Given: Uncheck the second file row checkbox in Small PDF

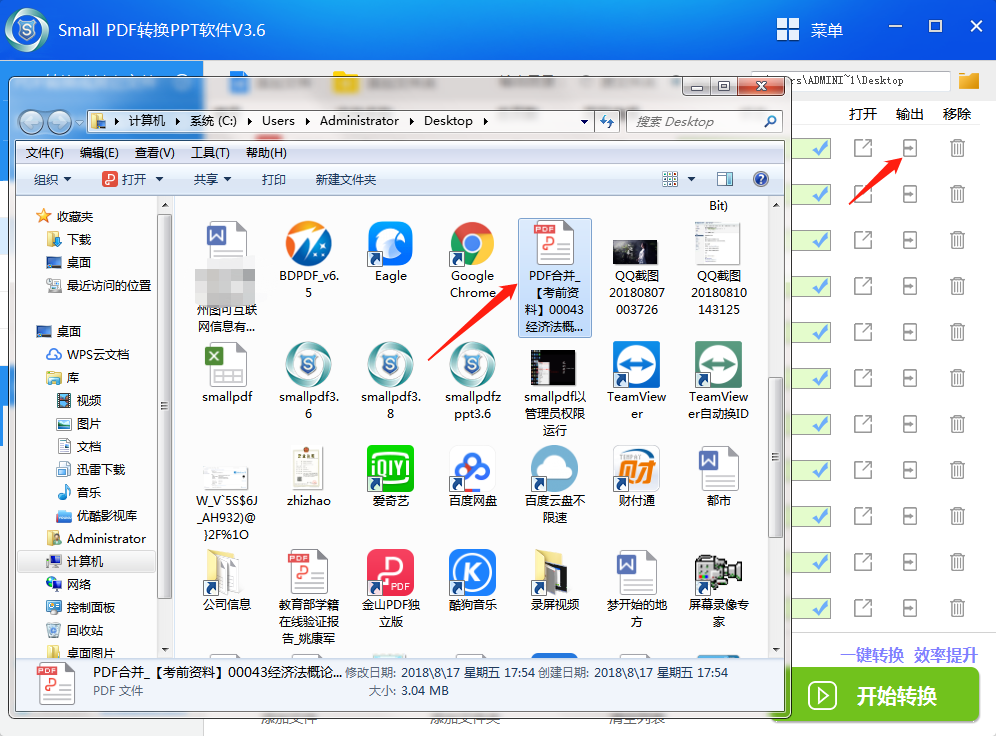Looking at the screenshot, I should coord(819,194).
